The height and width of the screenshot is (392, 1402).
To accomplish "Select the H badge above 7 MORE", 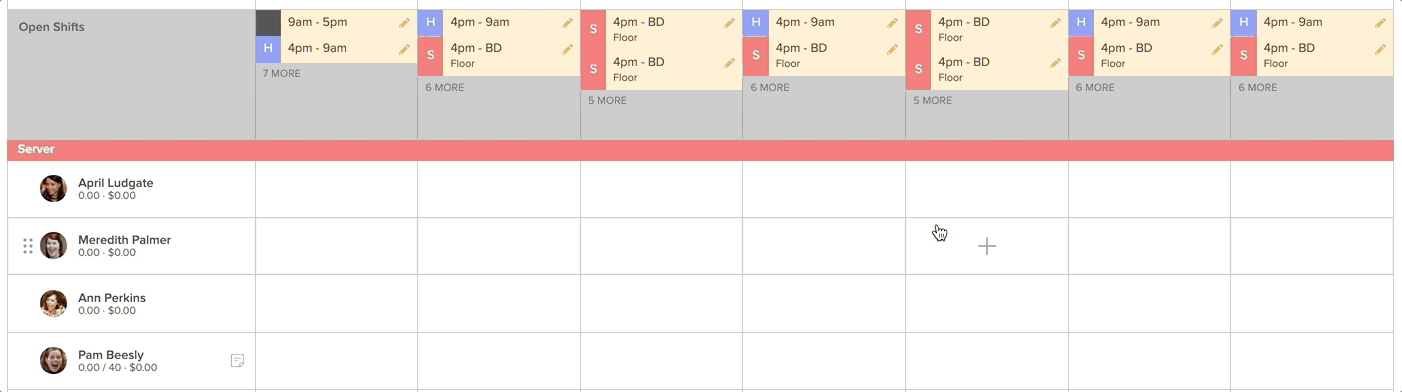I will click(x=268, y=49).
